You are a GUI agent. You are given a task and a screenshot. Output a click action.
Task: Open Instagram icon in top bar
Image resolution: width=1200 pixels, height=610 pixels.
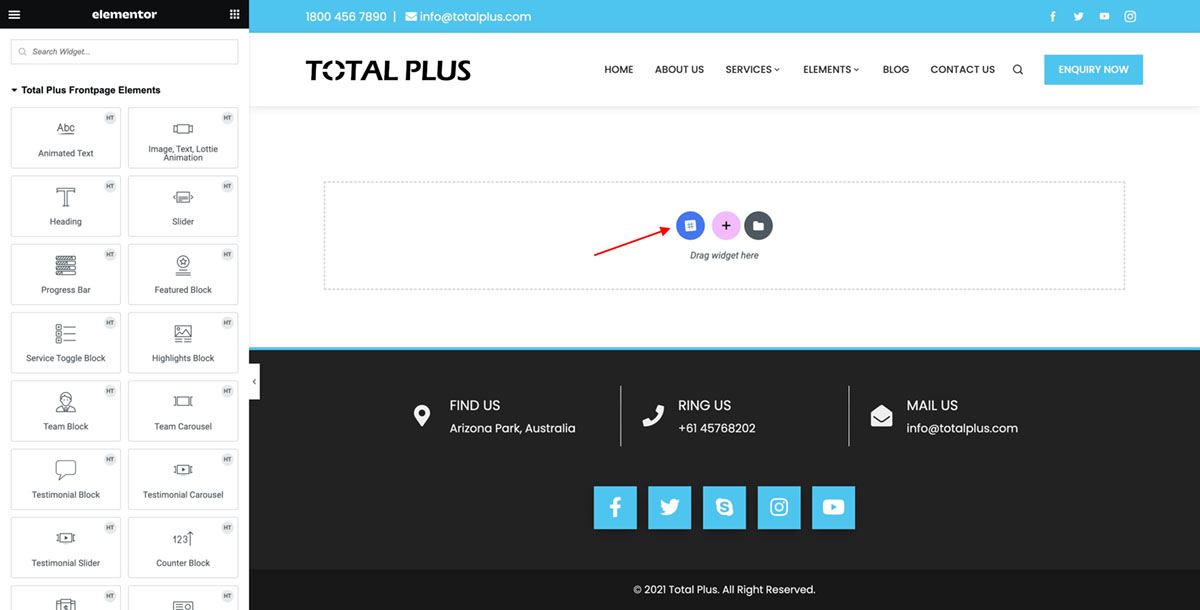click(1130, 17)
